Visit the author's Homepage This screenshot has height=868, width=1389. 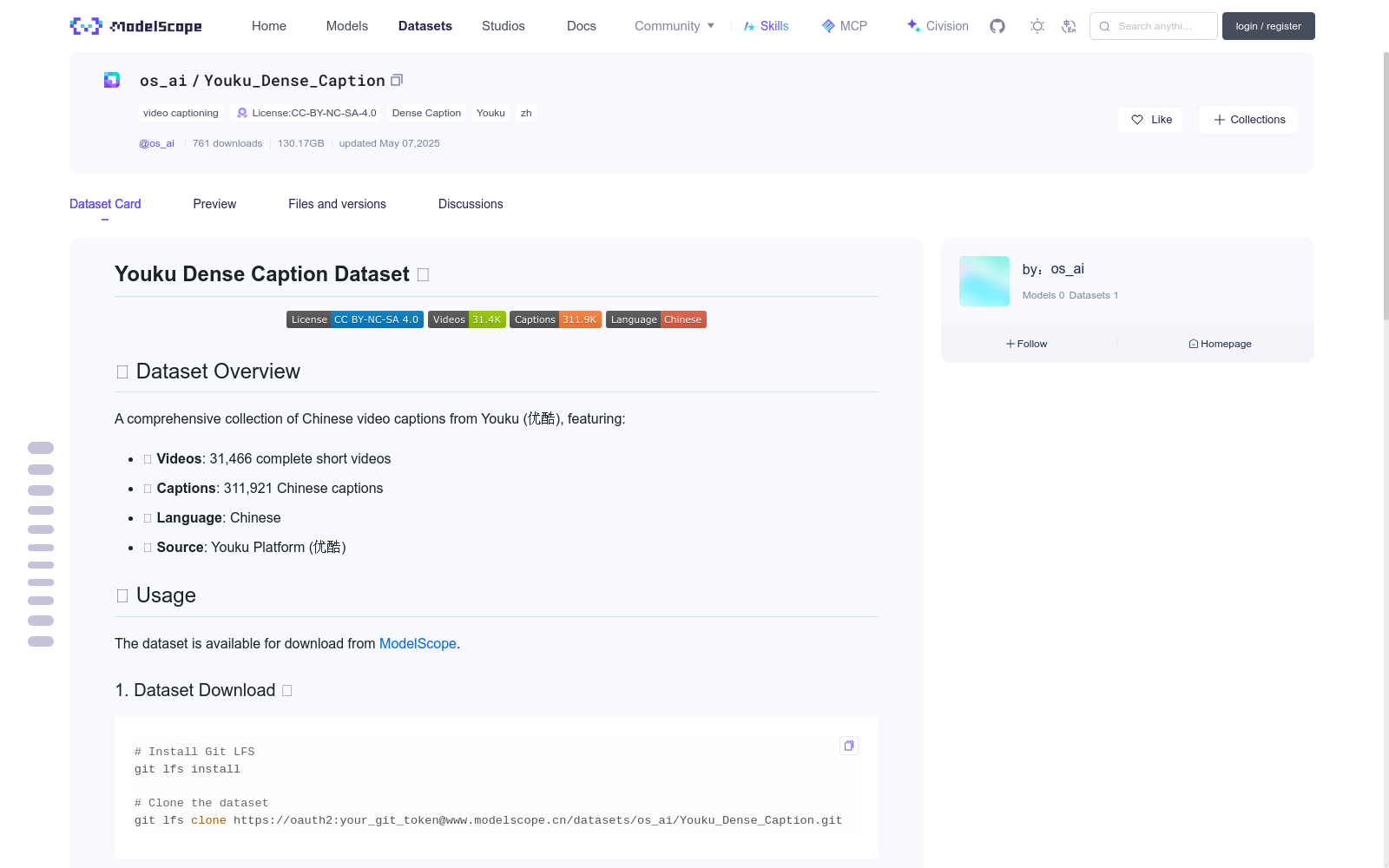pos(1220,344)
